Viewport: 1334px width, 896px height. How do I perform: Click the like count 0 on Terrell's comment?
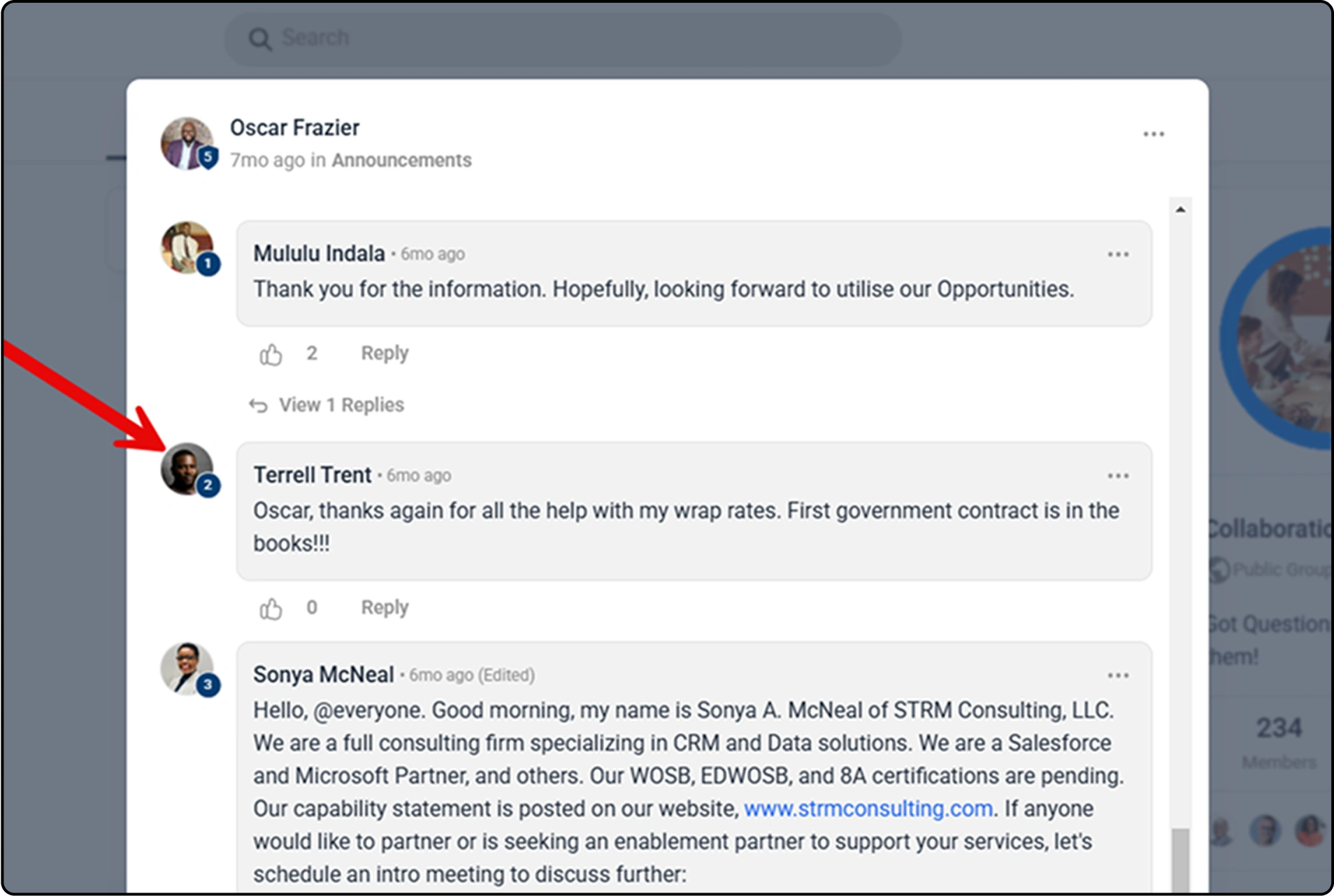312,608
